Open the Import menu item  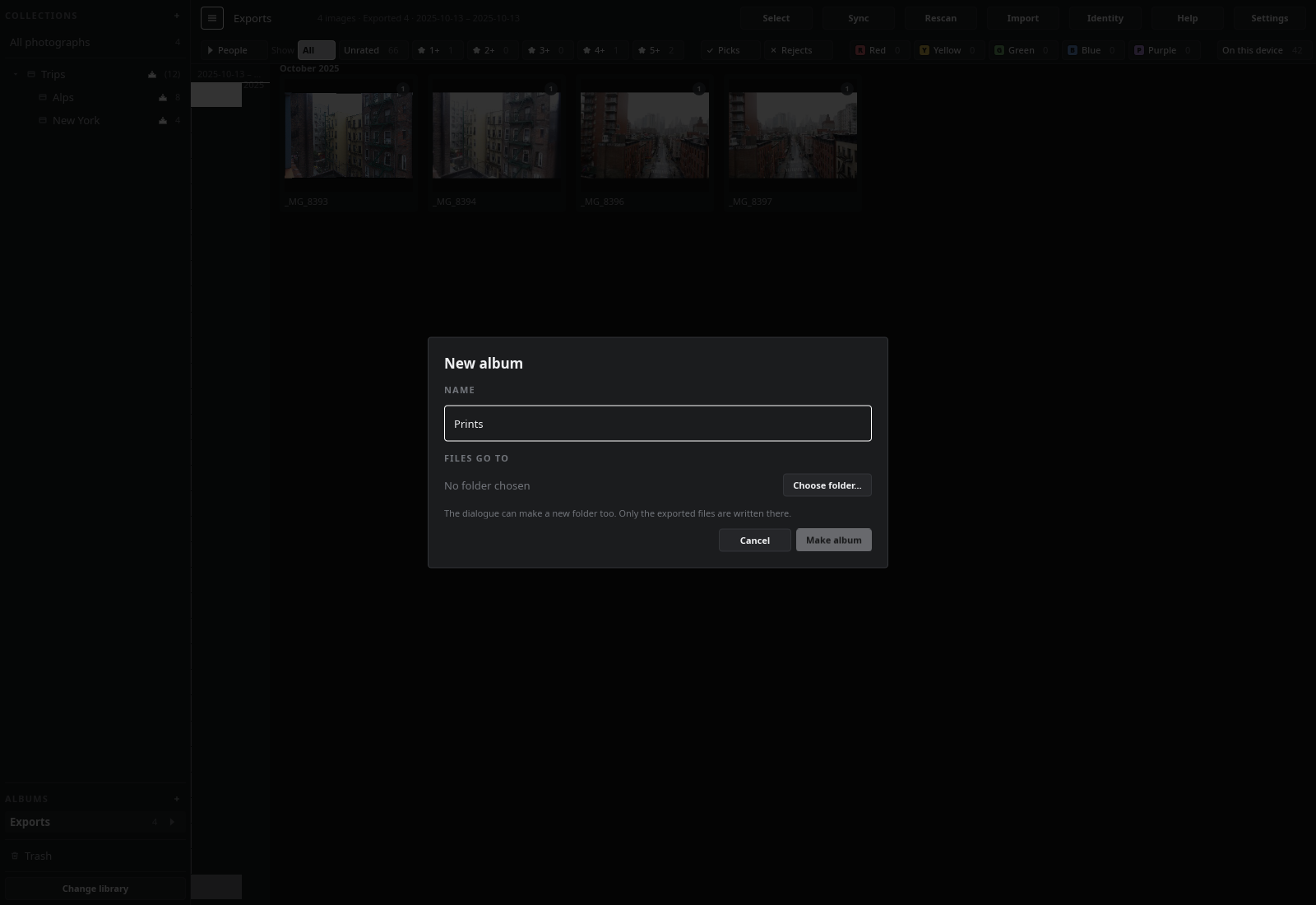(x=1022, y=18)
